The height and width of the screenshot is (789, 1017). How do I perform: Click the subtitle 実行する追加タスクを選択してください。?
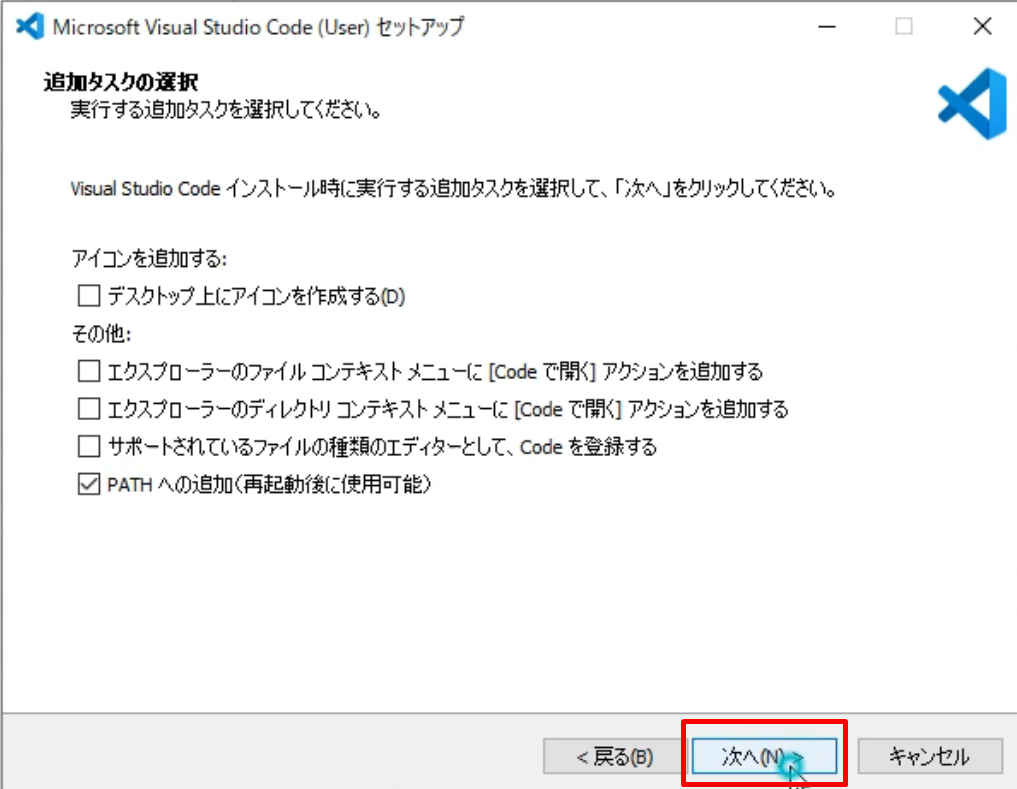pyautogui.click(x=226, y=110)
